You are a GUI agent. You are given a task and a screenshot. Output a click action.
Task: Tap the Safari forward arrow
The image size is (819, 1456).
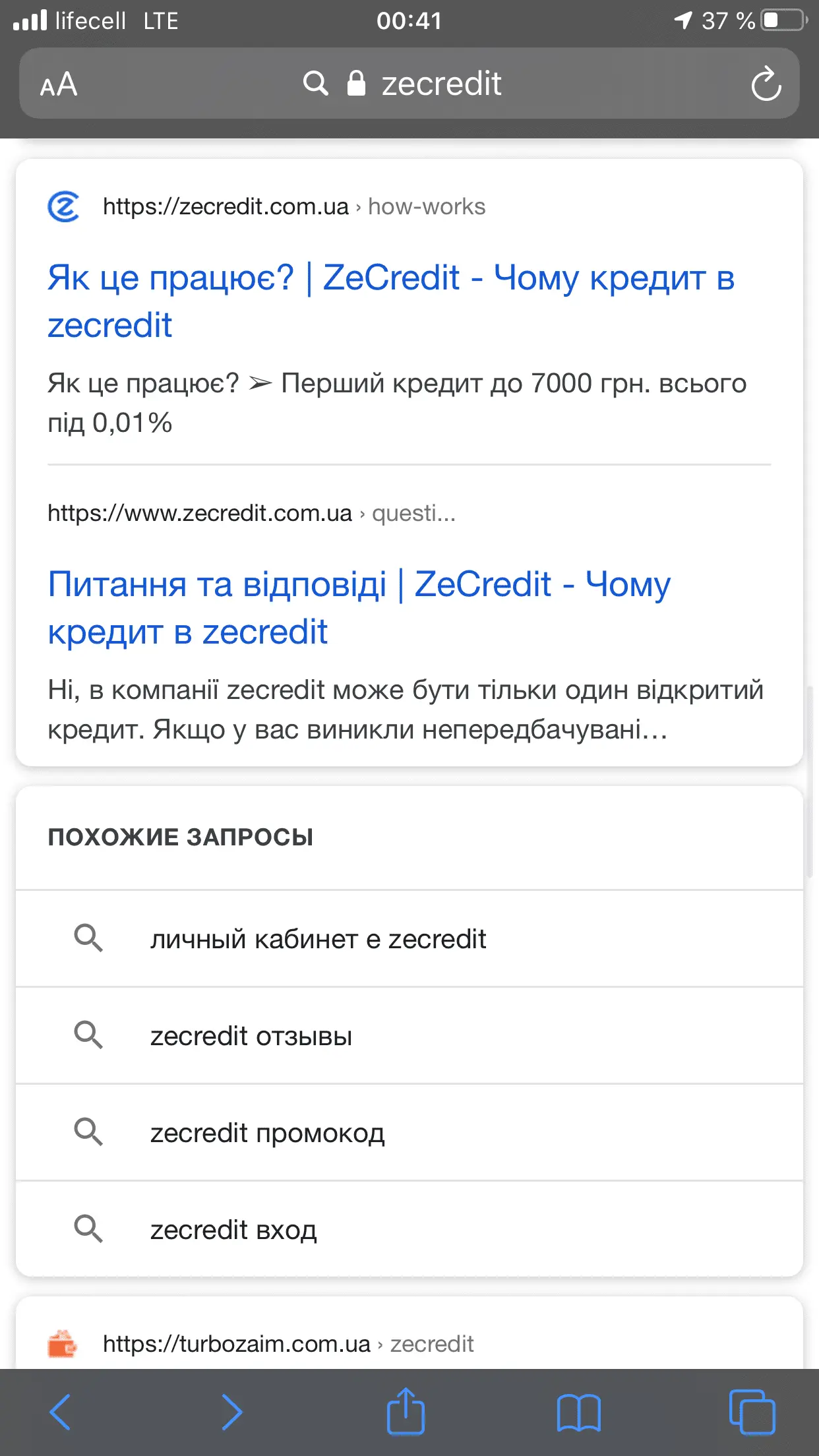231,1412
